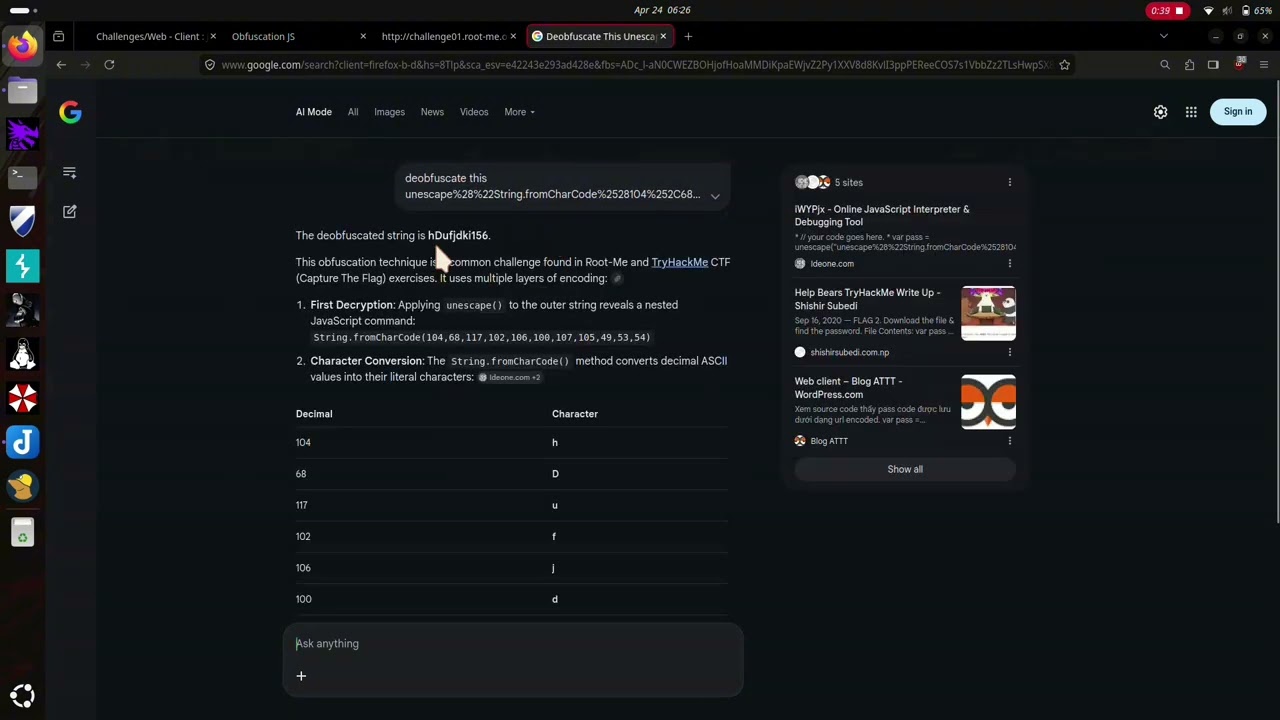
Task: Bookmark this page with star icon
Action: [1064, 65]
